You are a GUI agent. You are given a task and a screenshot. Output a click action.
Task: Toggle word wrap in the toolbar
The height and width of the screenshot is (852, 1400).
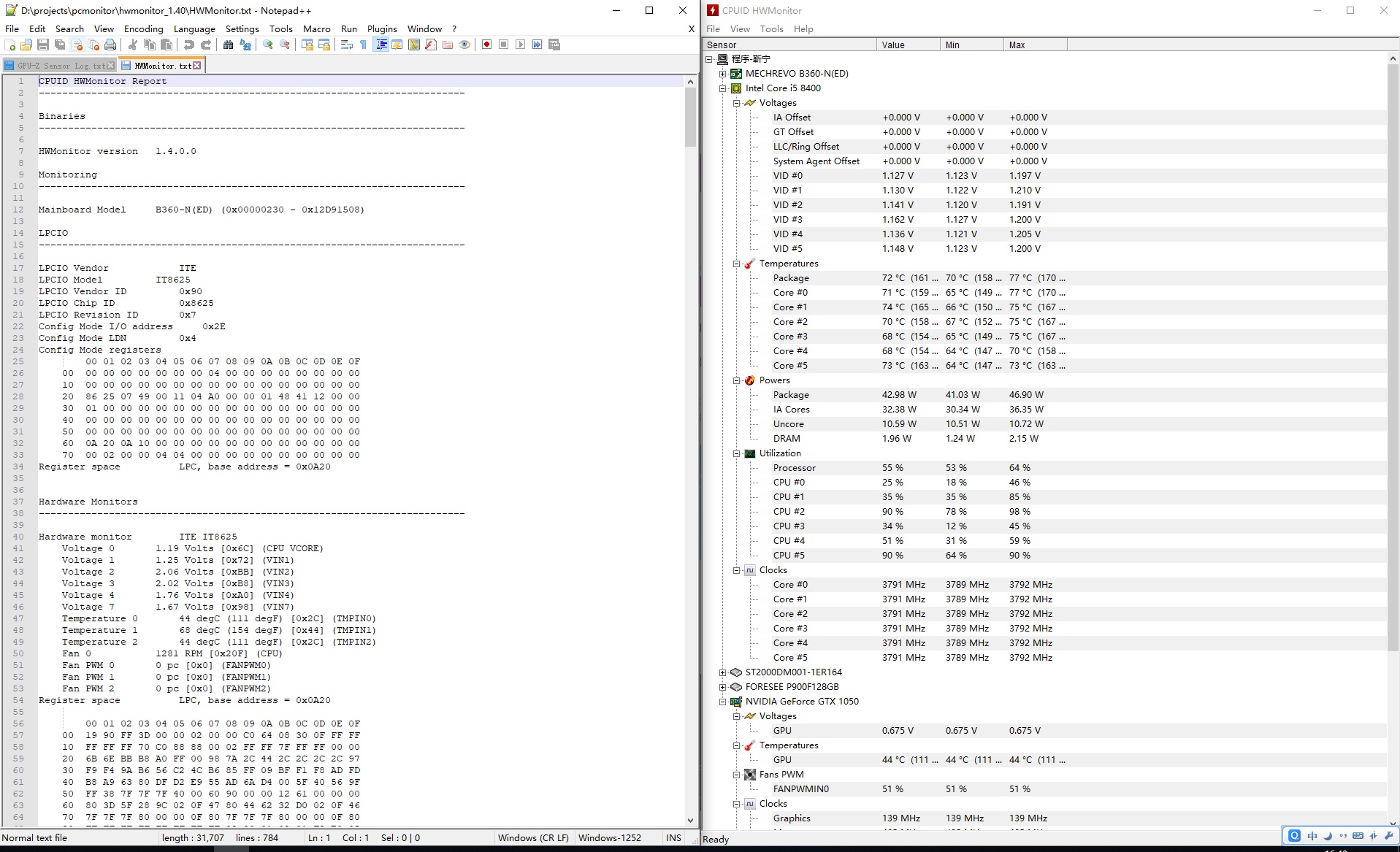point(347,45)
